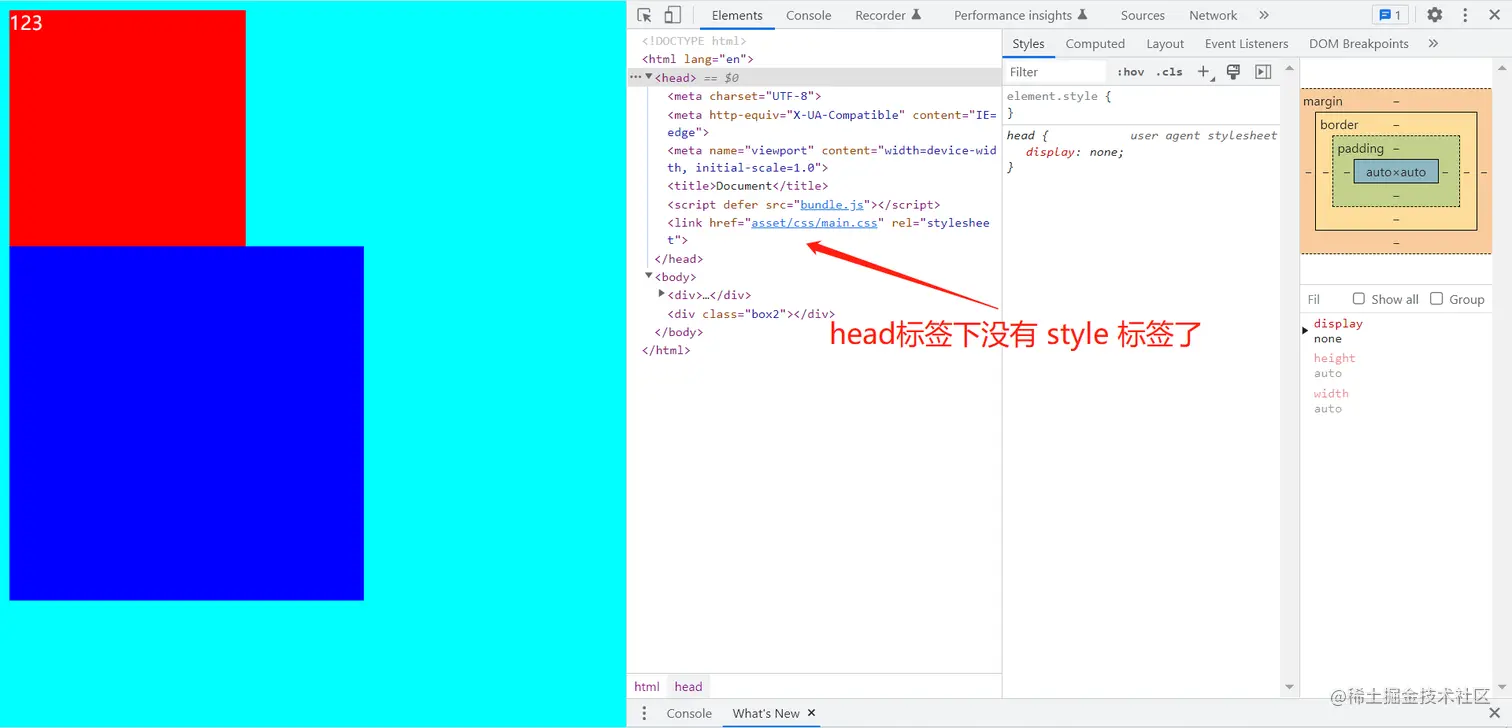1512x728 pixels.
Task: Toggle the device toolbar icon
Action: 673,15
